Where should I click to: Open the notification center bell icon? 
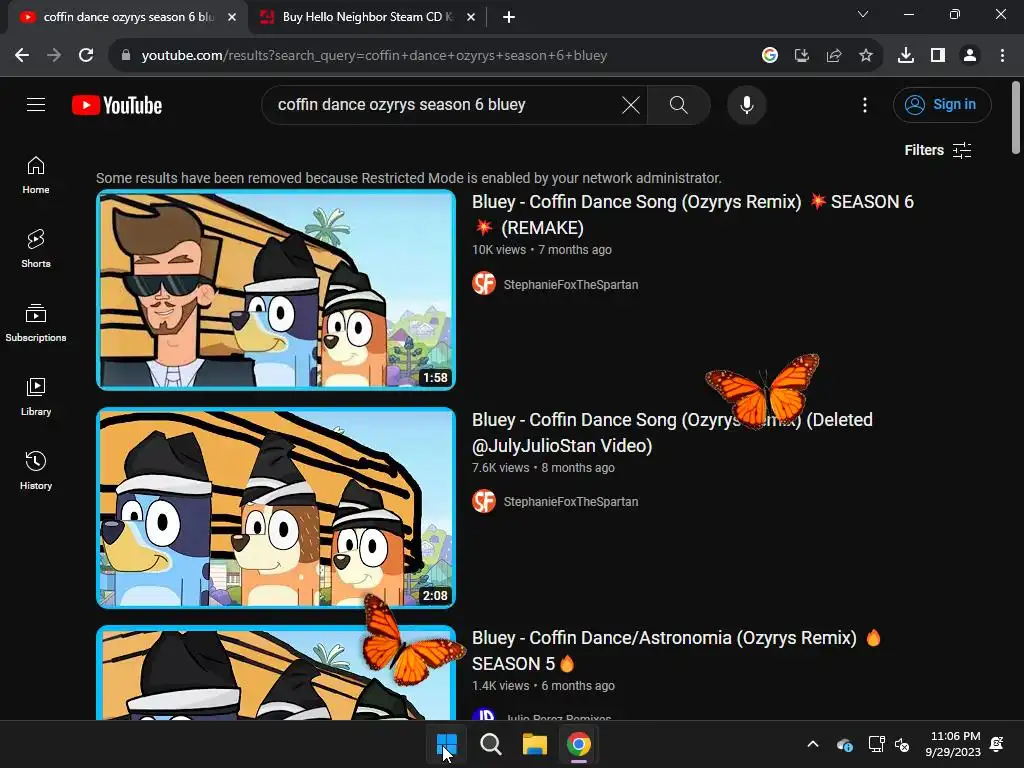pos(997,744)
